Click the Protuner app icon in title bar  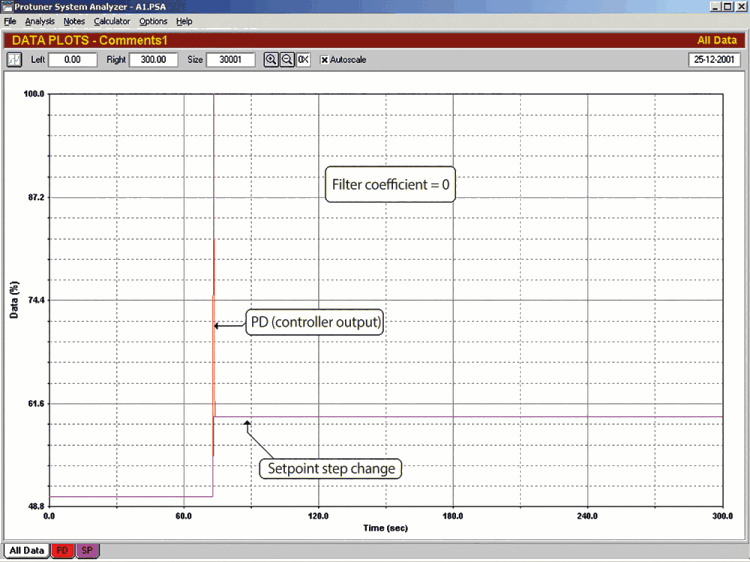[x=7, y=6]
